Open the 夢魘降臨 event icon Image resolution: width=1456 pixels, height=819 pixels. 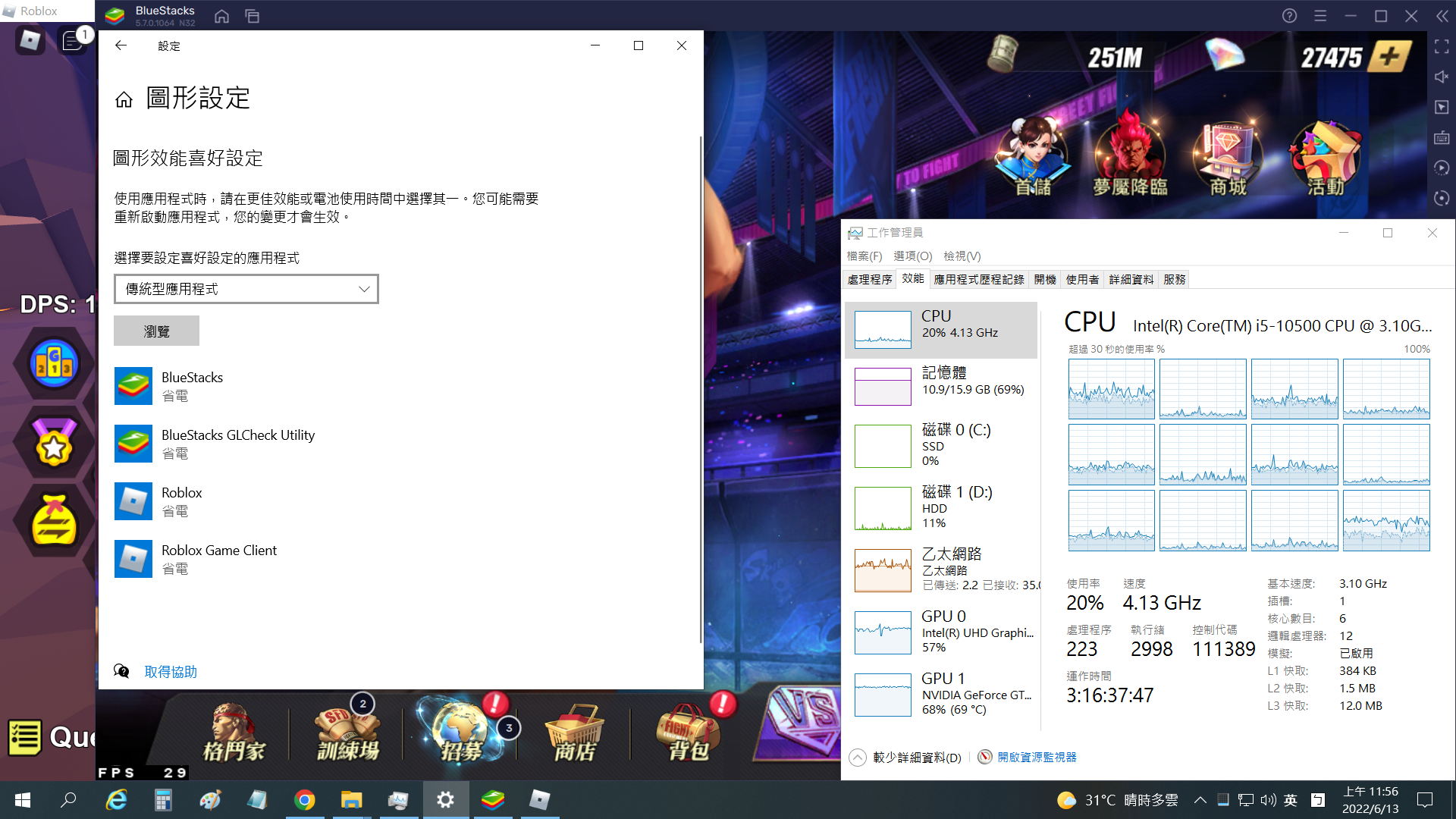click(1130, 155)
